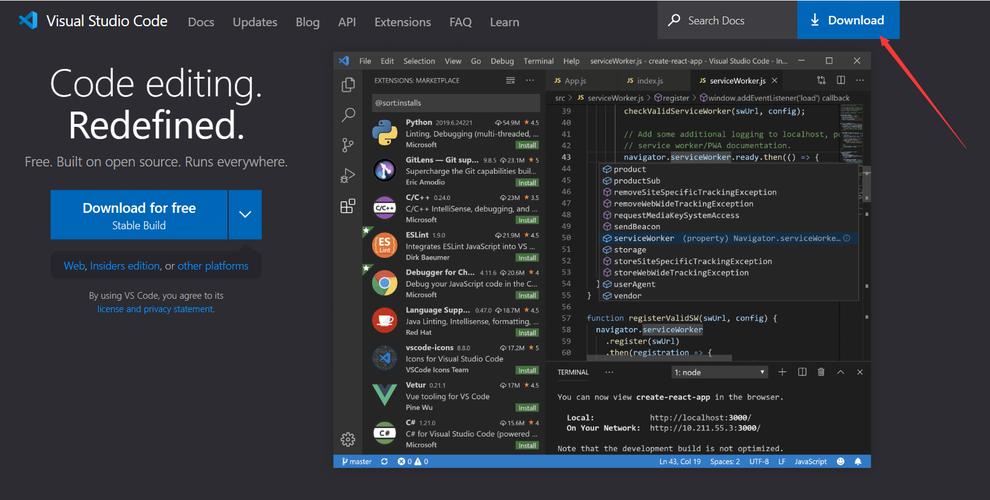Open the Updates page
This screenshot has height=500, width=990.
pos(254,22)
